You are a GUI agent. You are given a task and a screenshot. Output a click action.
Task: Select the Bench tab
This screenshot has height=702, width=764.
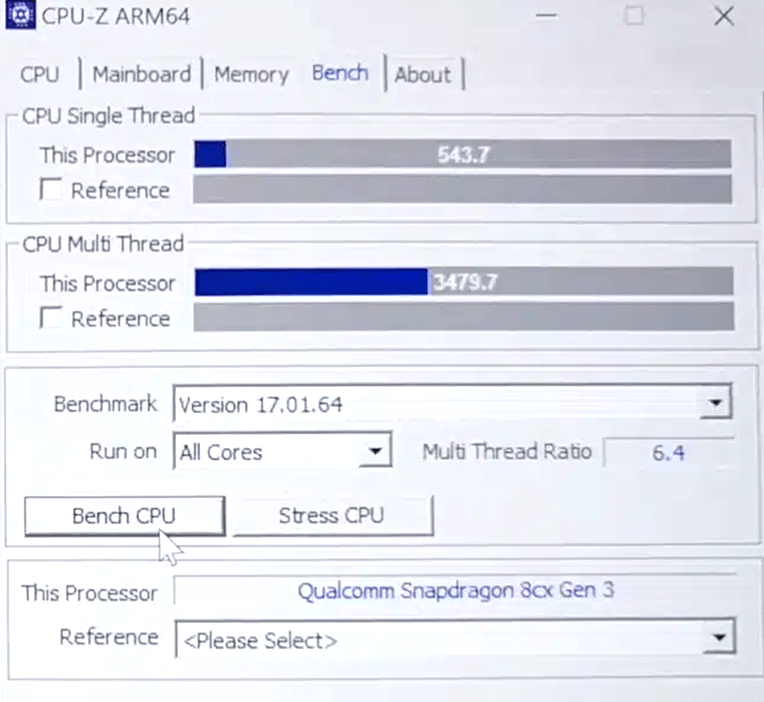340,74
